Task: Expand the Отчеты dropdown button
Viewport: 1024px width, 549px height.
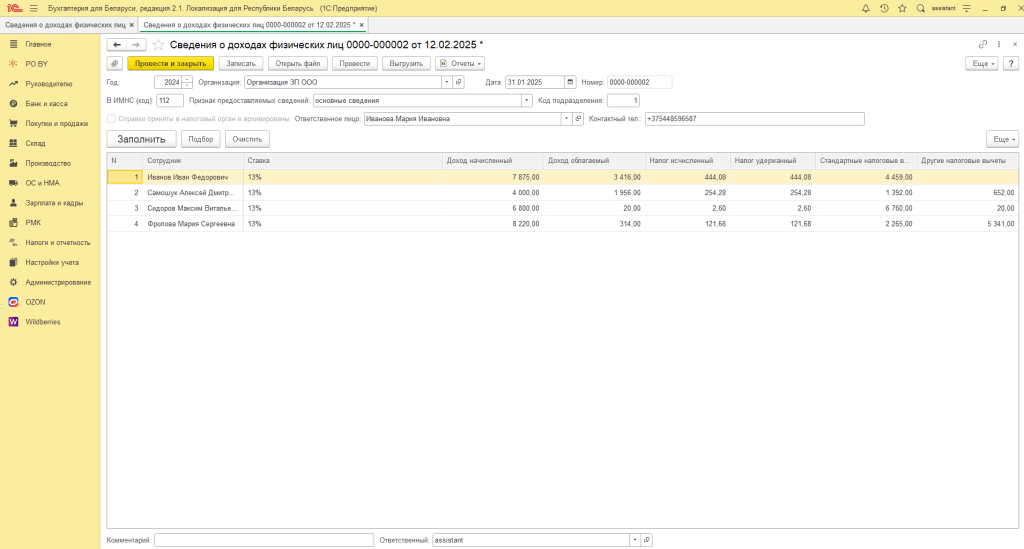Action: click(460, 64)
